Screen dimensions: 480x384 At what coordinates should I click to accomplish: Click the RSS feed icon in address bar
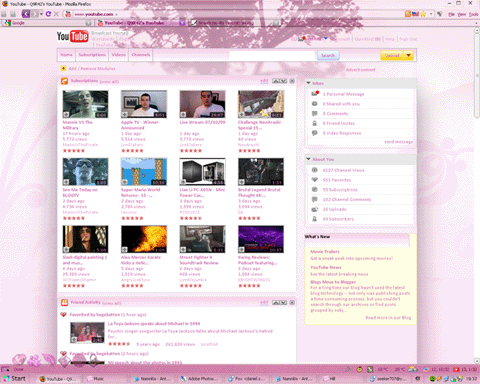click(408, 14)
